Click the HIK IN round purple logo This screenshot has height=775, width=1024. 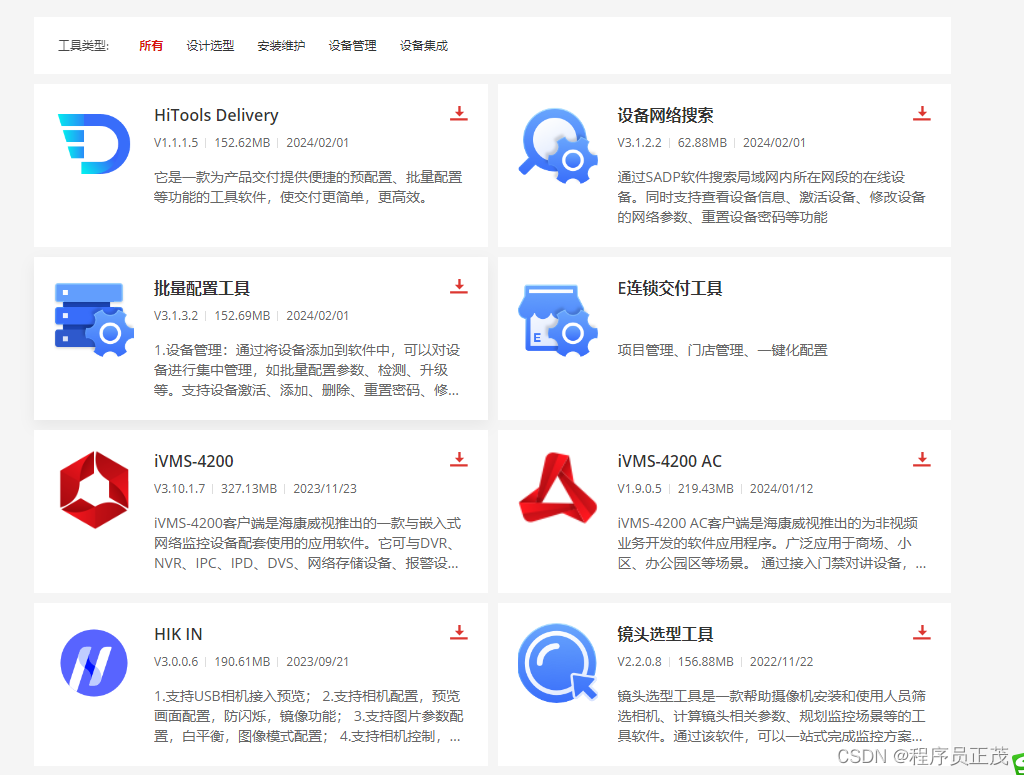(94, 663)
